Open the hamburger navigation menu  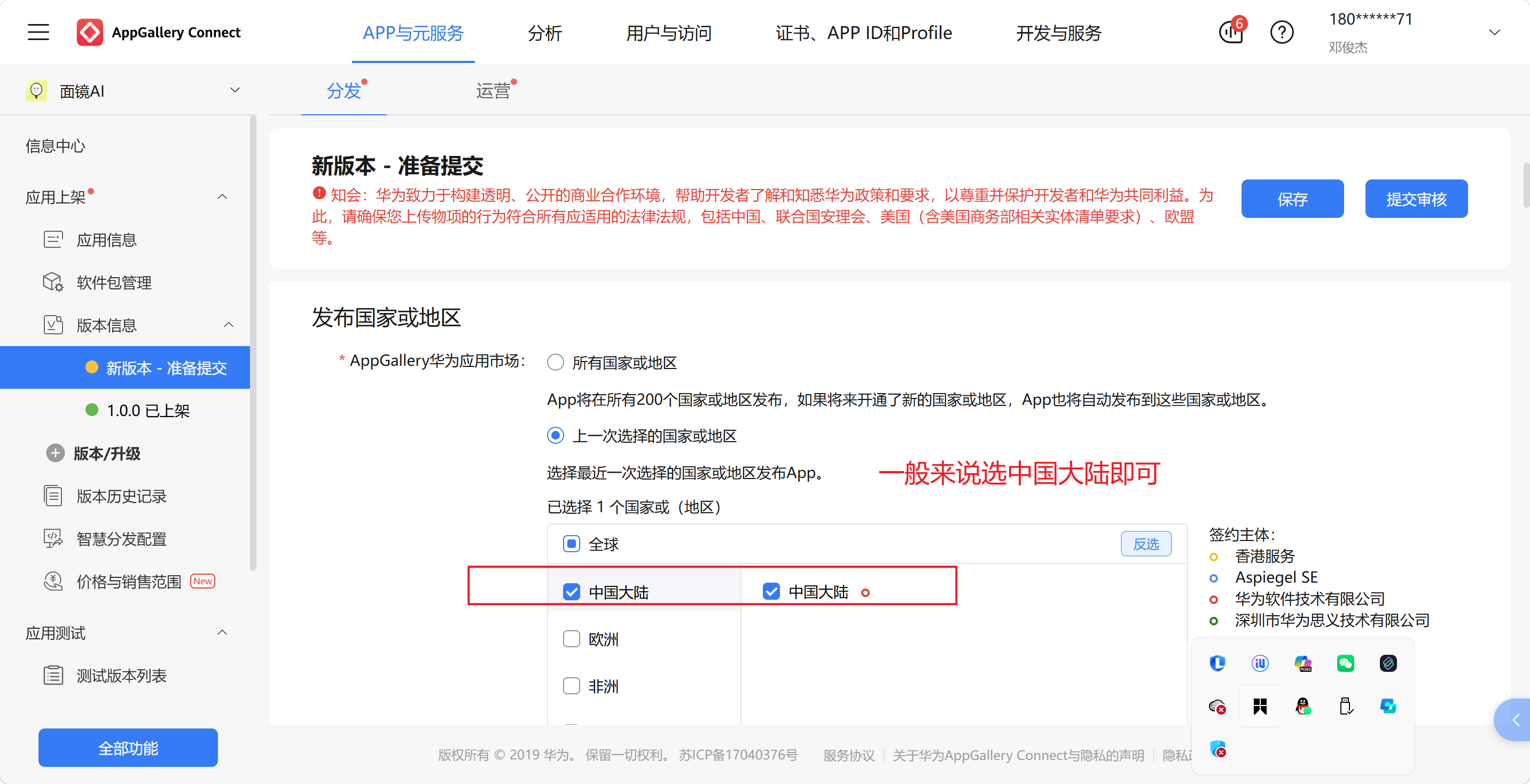point(38,32)
